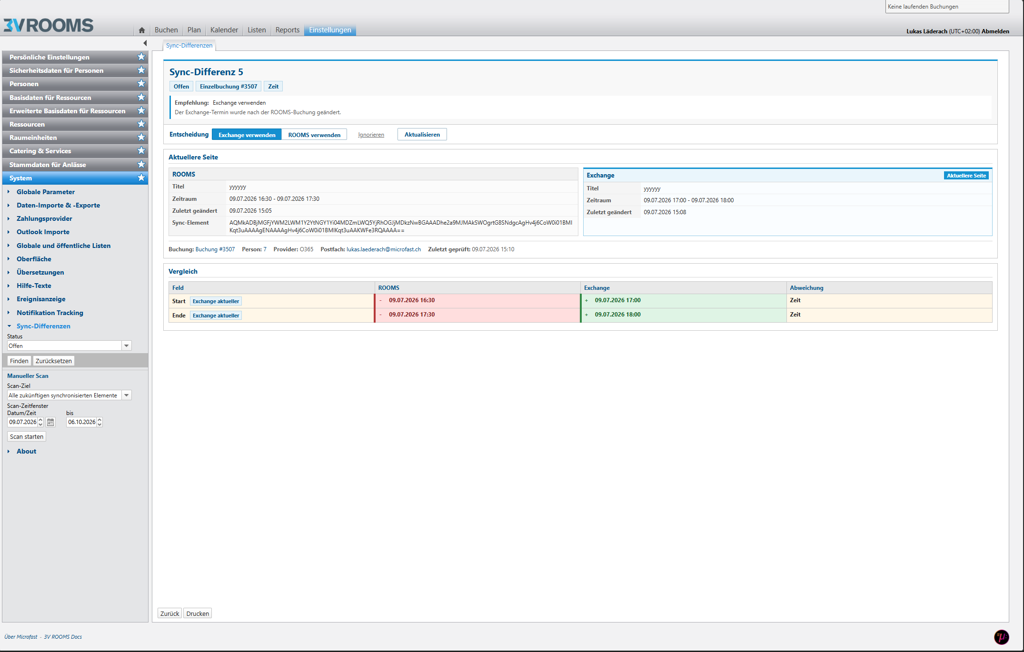Toggle favorite star on Ressourcen row
Image resolution: width=1024 pixels, height=652 pixels.
[141, 124]
